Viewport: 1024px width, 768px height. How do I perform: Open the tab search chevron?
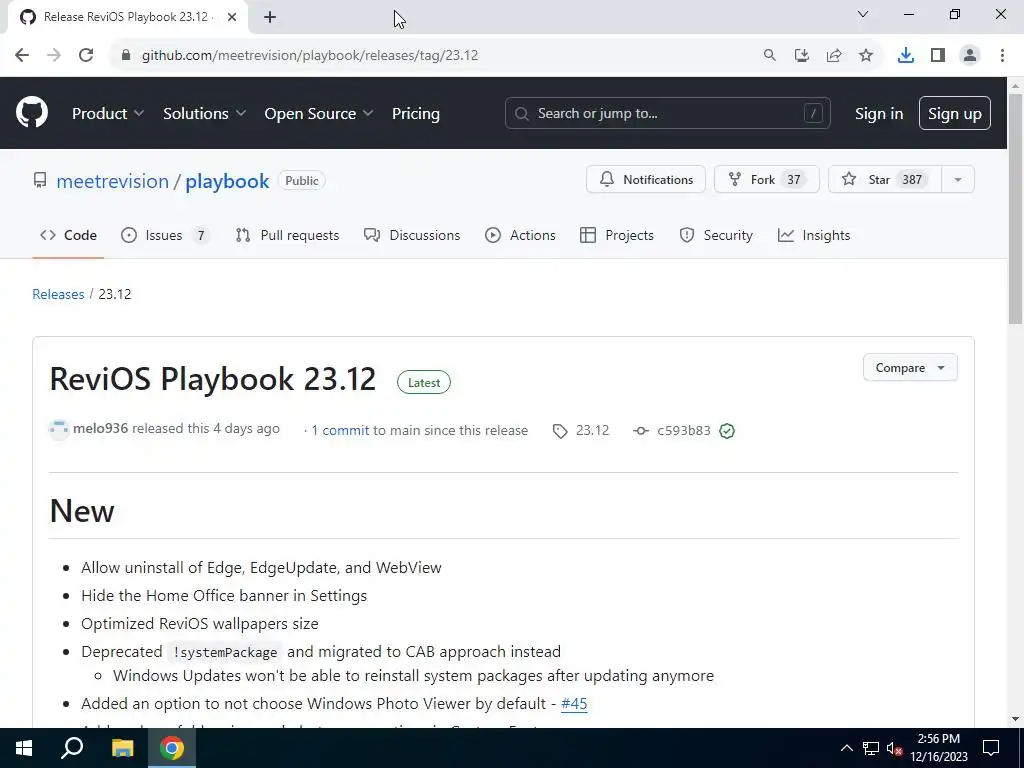863,14
